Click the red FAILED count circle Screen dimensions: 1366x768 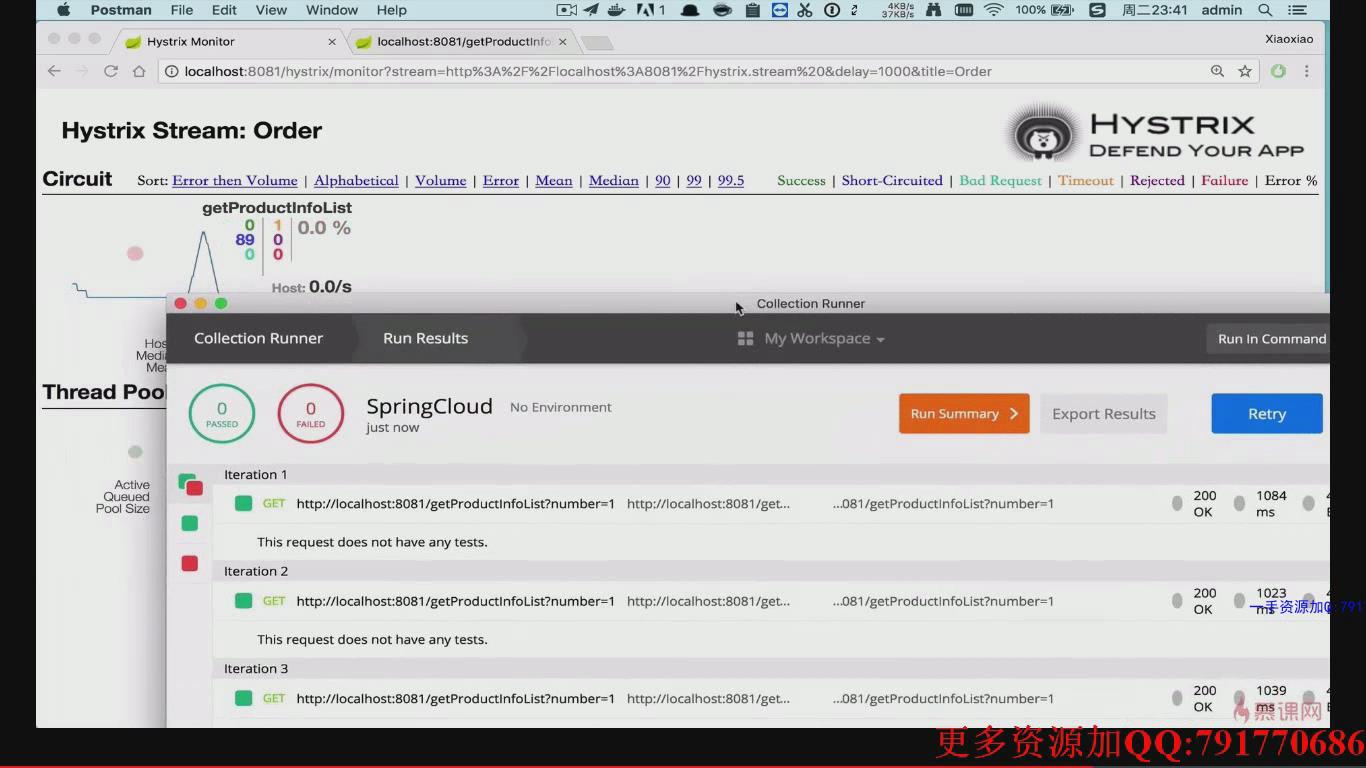[311, 414]
